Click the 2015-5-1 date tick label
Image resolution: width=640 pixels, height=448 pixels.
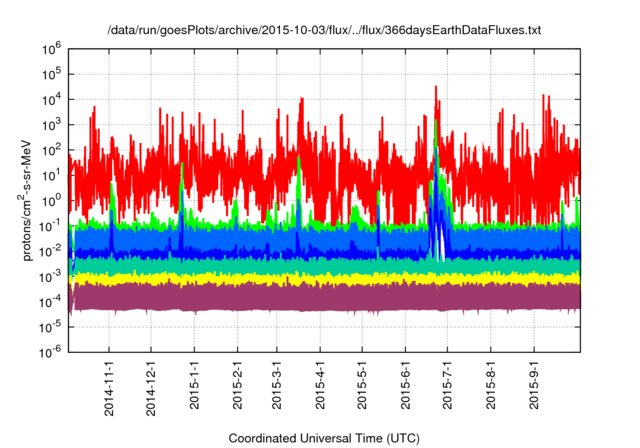[362, 386]
